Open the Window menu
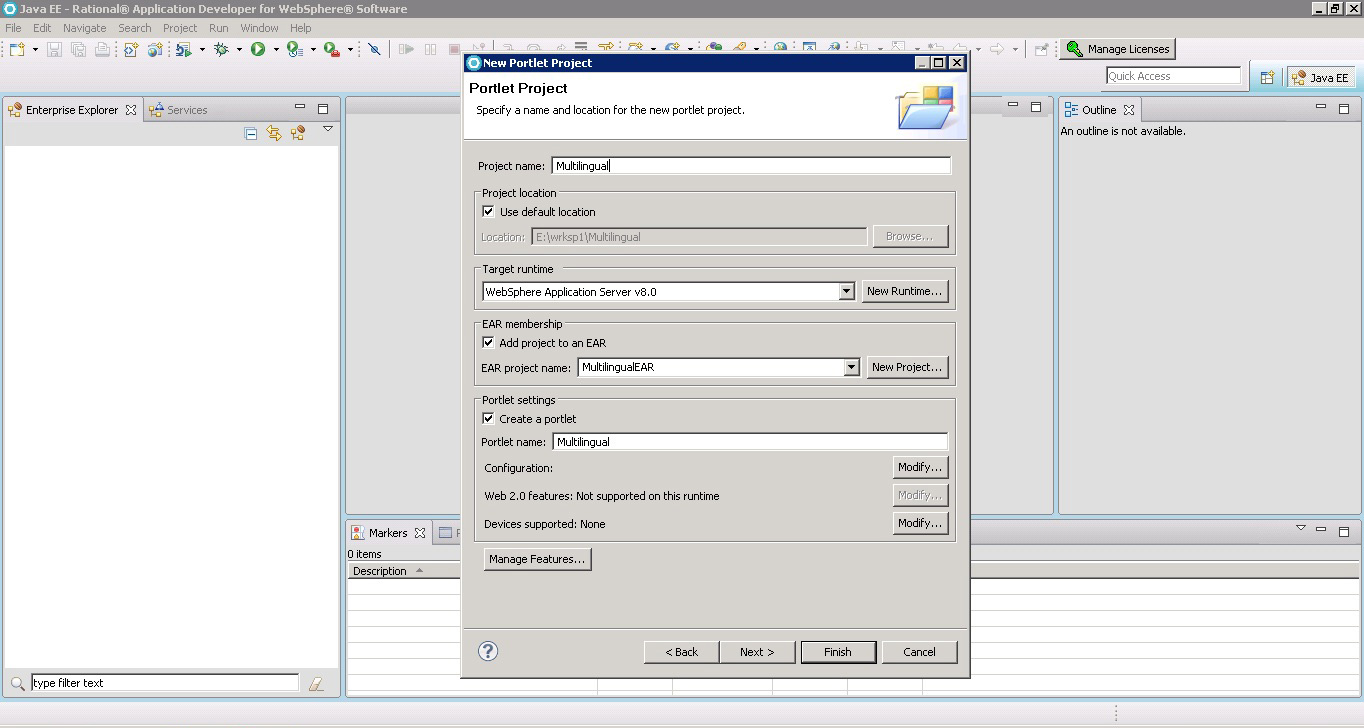Image resolution: width=1364 pixels, height=728 pixels. point(259,28)
